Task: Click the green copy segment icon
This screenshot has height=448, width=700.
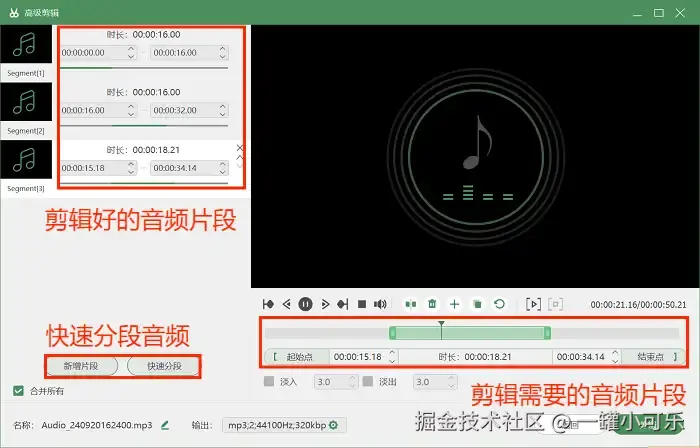Action: click(477, 304)
